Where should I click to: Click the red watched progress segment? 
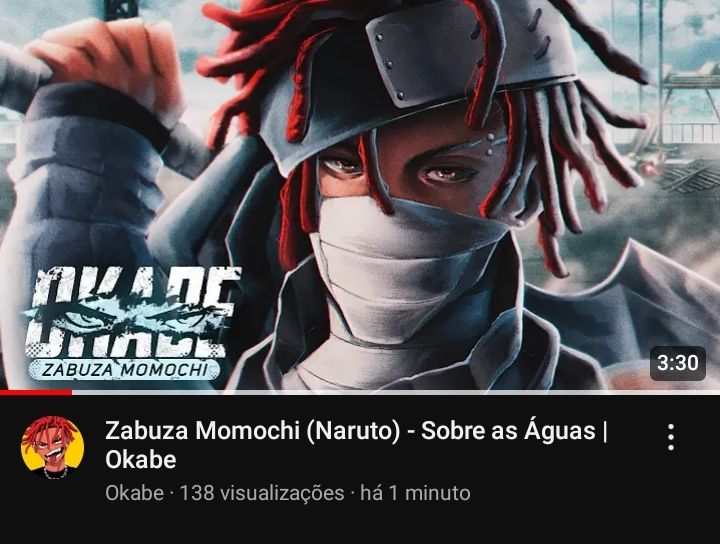[x=36, y=393]
